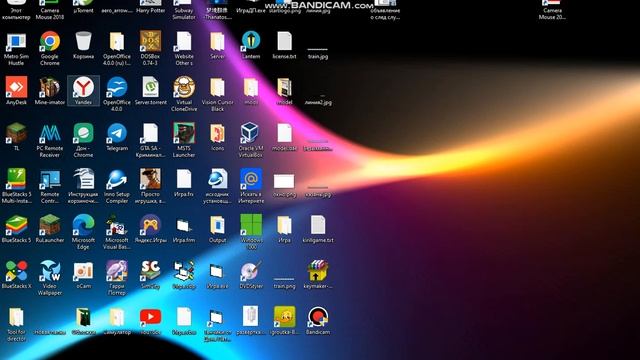Open the AnyDesk shortcut
This screenshot has height=360, width=640.
click(16, 91)
